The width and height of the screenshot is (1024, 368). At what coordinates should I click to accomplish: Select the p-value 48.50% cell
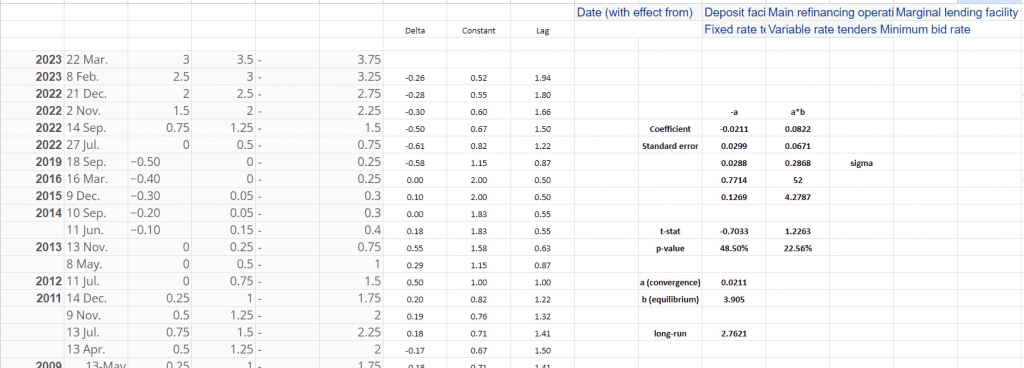733,248
